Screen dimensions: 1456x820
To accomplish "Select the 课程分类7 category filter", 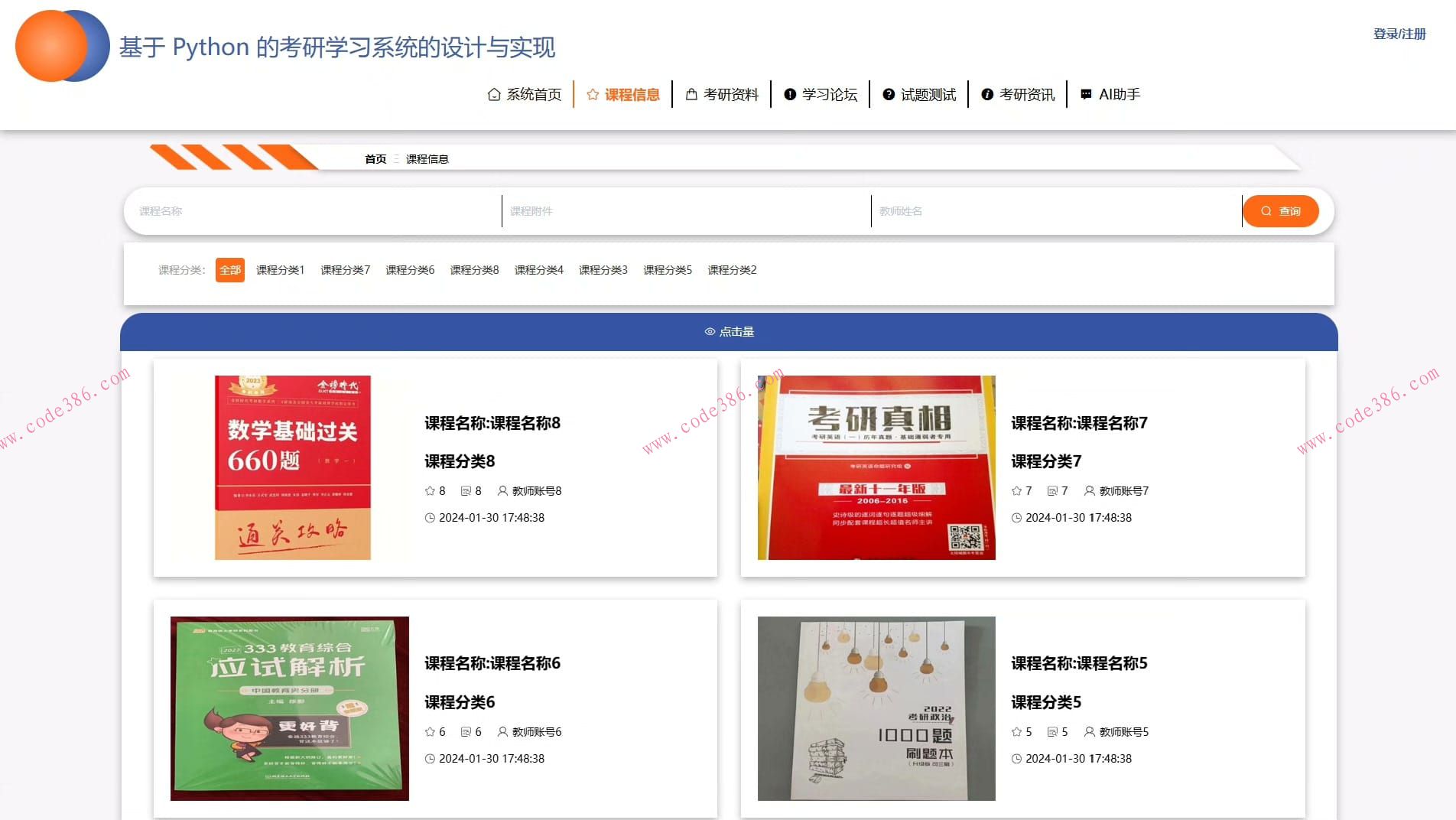I will [x=345, y=270].
